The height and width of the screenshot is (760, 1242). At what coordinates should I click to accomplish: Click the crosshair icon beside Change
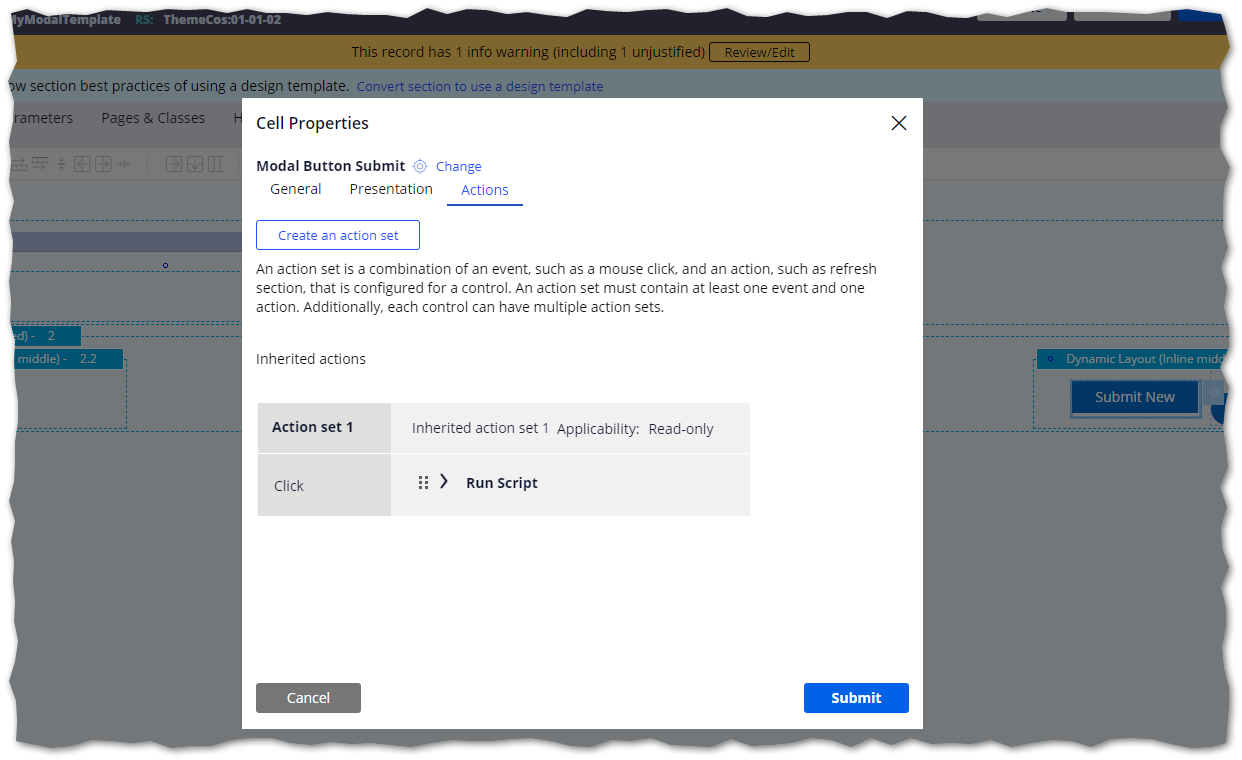(421, 166)
